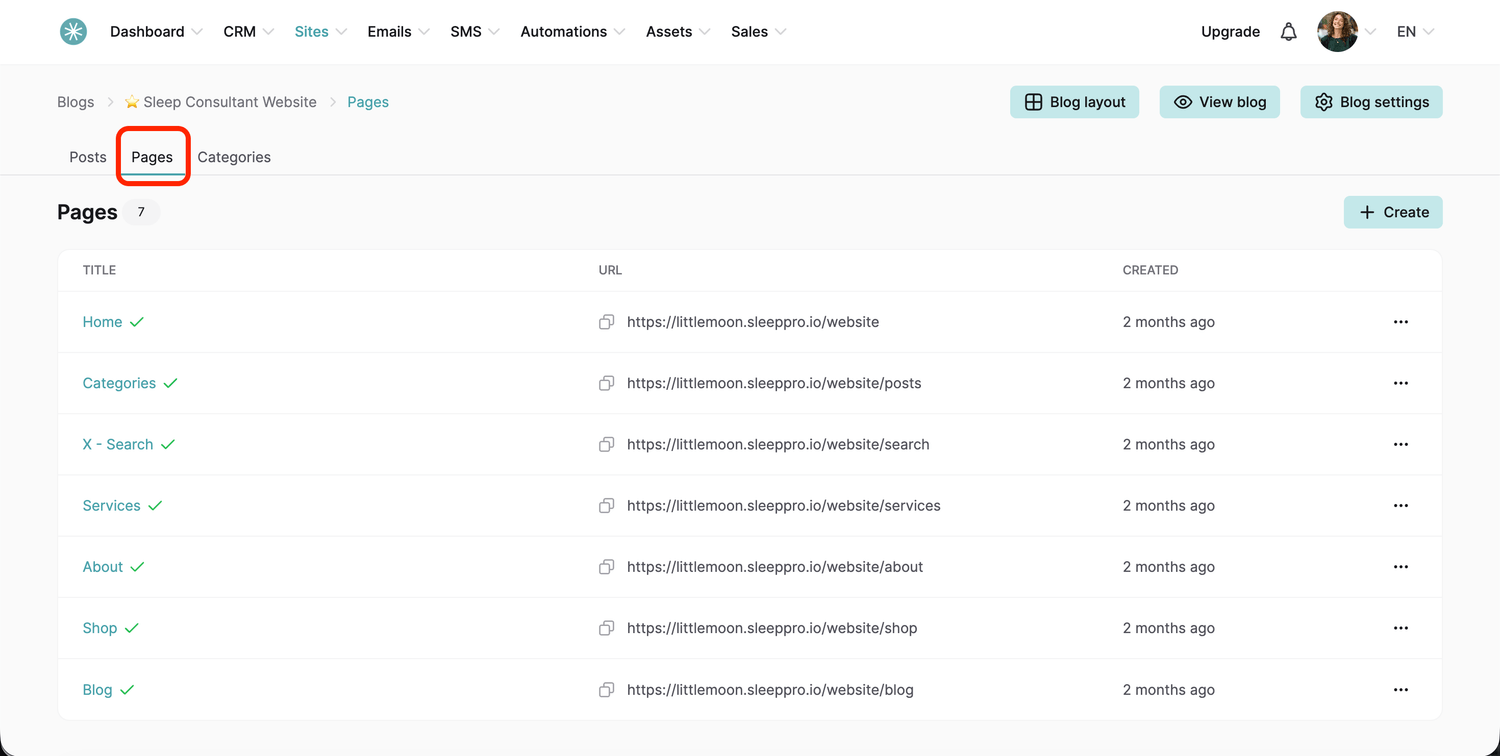Copy the Shop page URL icon
Viewport: 1500px width, 756px height.
pyautogui.click(x=606, y=628)
